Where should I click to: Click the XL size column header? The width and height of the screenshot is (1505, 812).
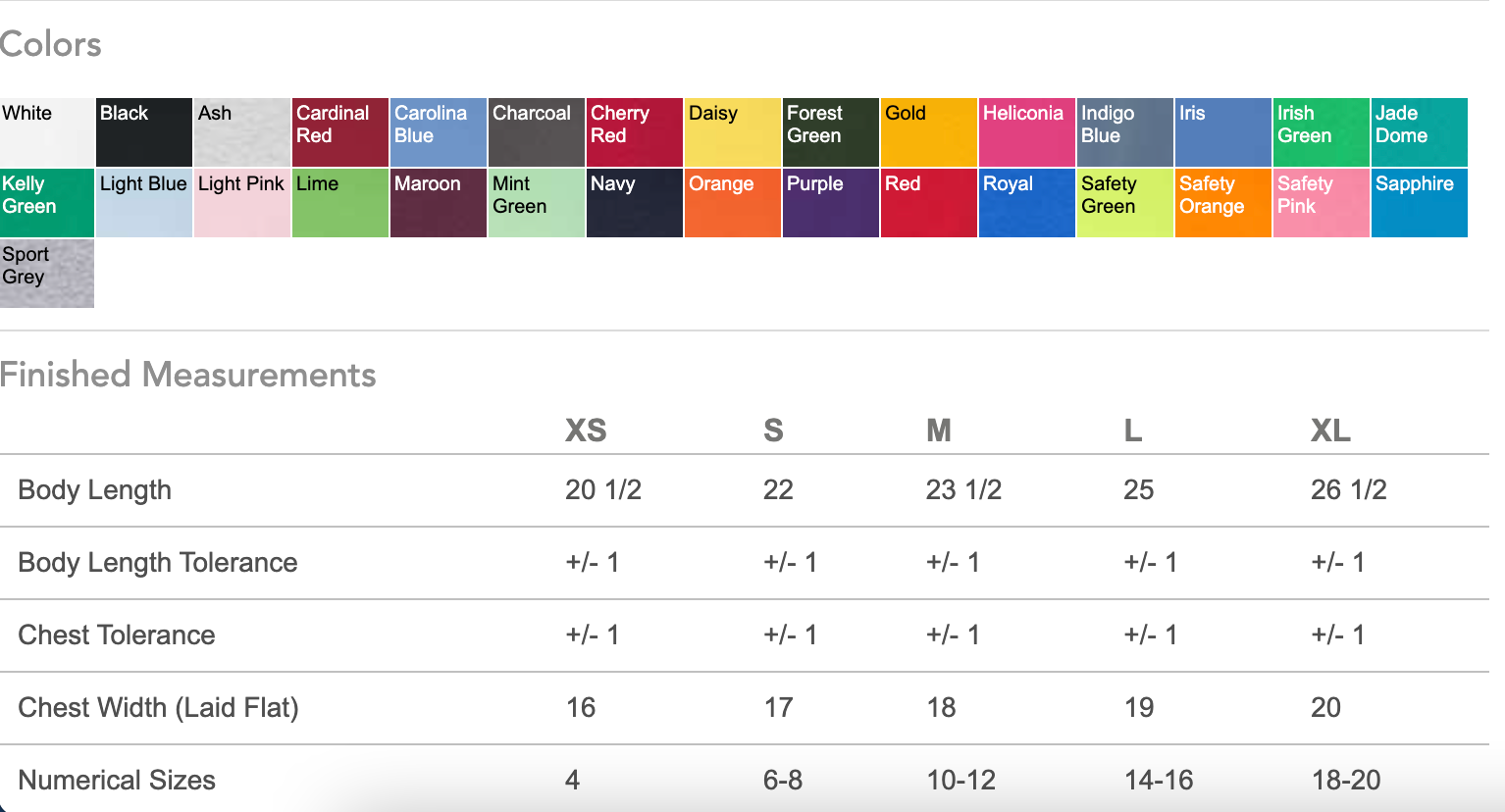1330,431
